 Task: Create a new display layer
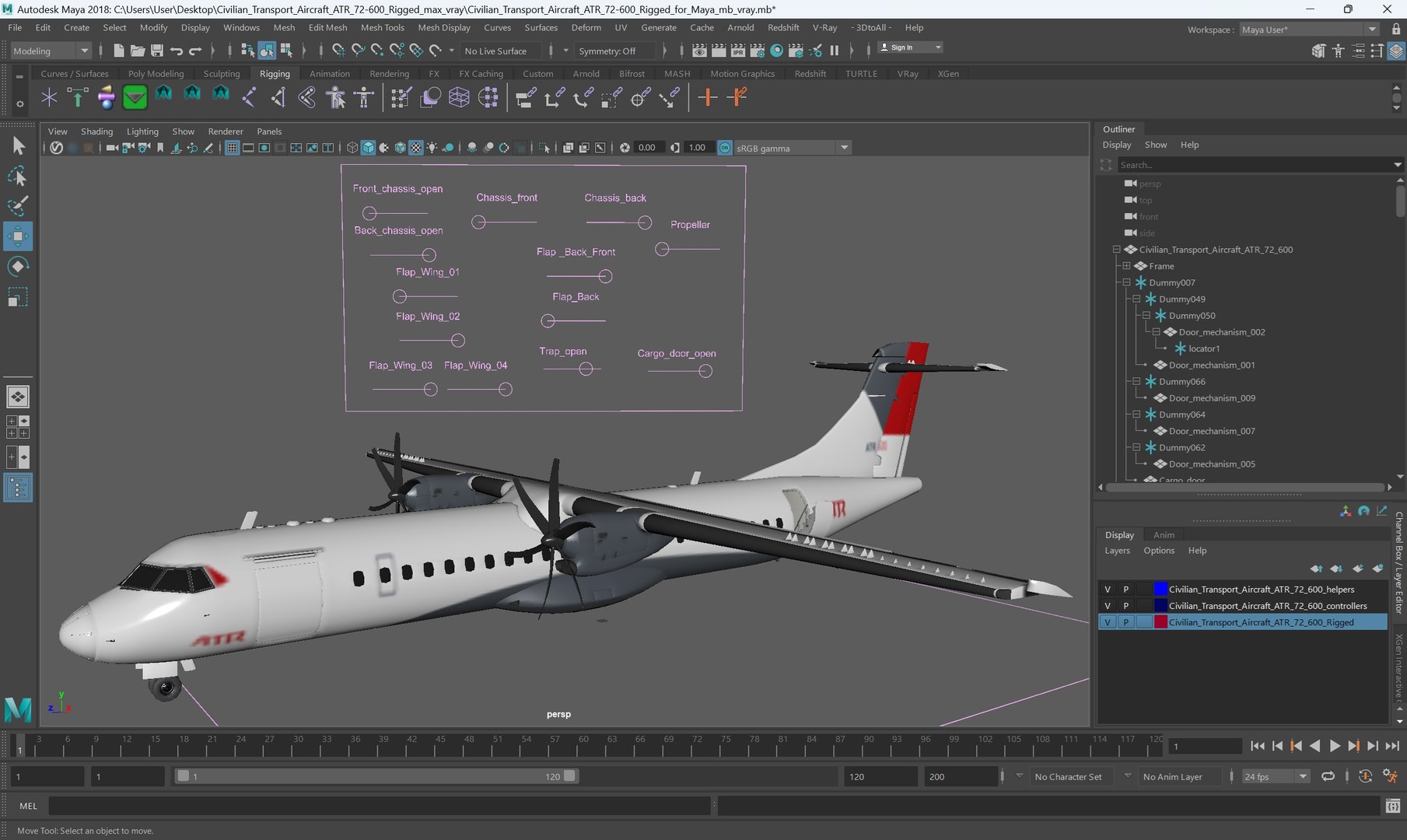[x=1357, y=569]
